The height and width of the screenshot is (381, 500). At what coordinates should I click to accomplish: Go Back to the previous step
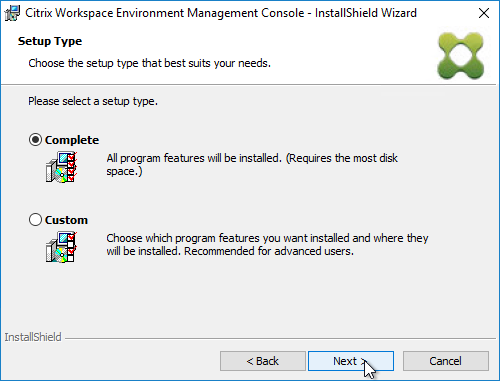coord(263,361)
